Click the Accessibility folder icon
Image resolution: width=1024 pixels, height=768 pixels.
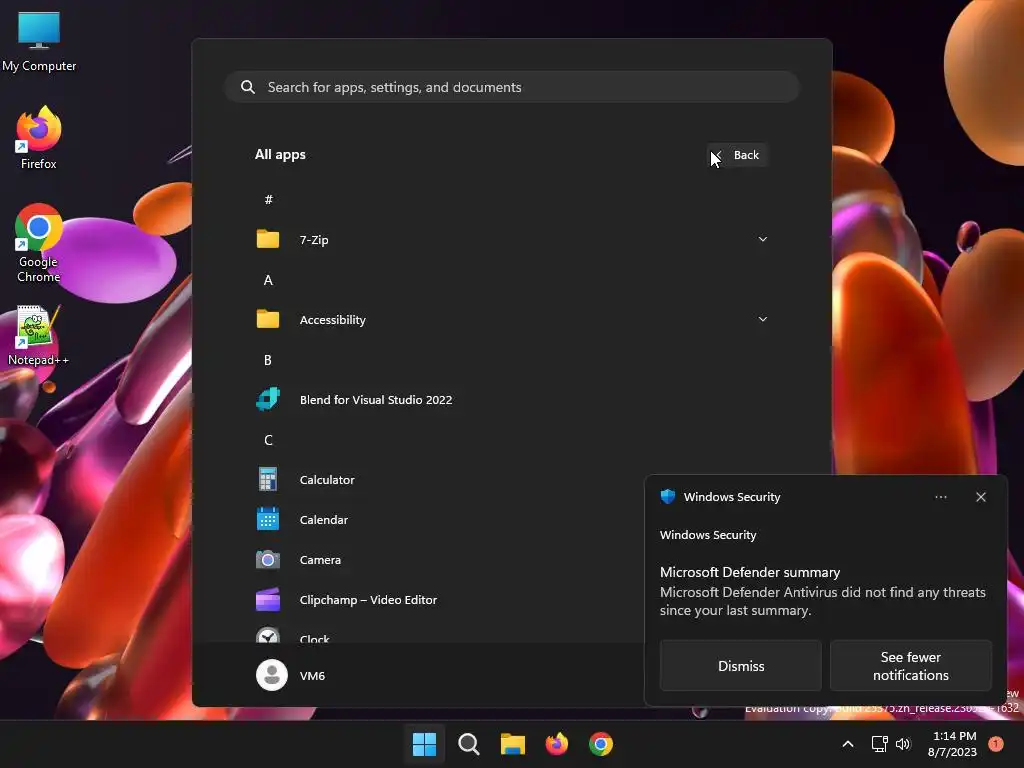pos(268,319)
